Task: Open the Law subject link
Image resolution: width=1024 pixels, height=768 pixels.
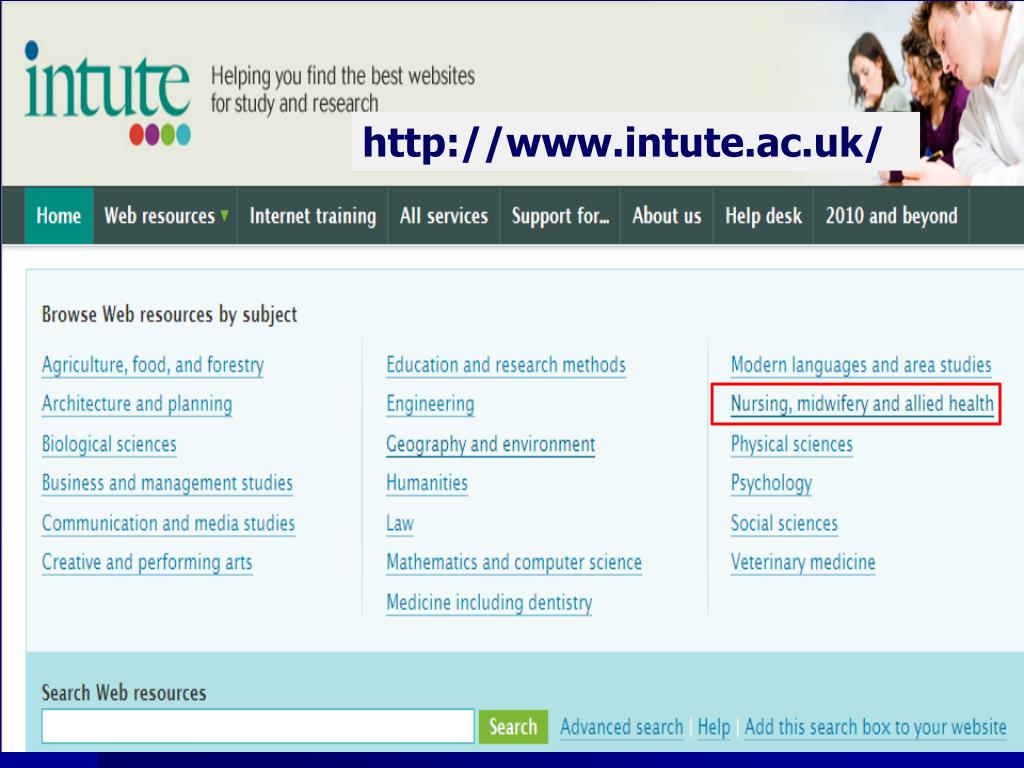Action: pyautogui.click(x=400, y=523)
